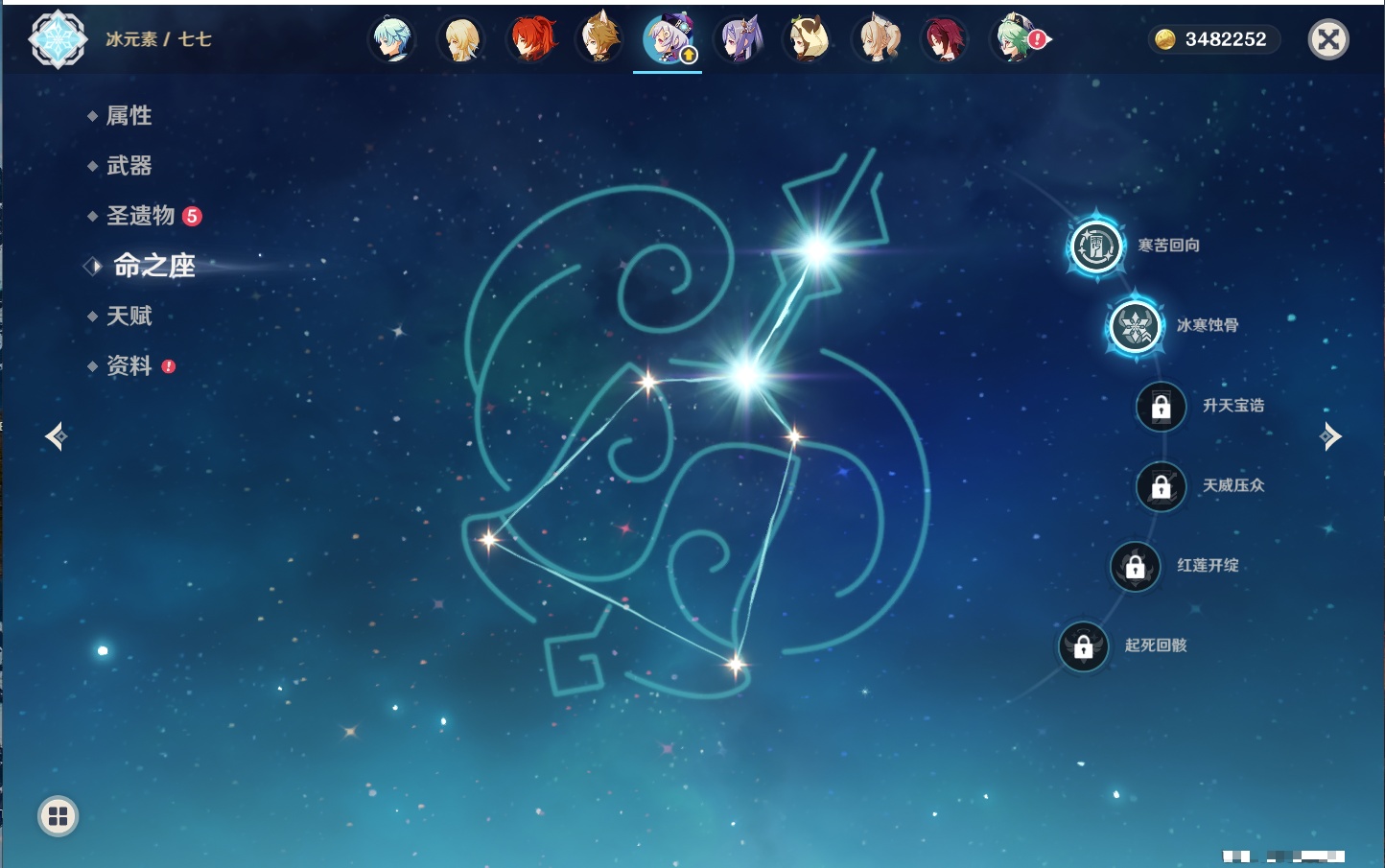Click the locked 升天宝诰 constellation node
The width and height of the screenshot is (1385, 868).
(x=1162, y=407)
